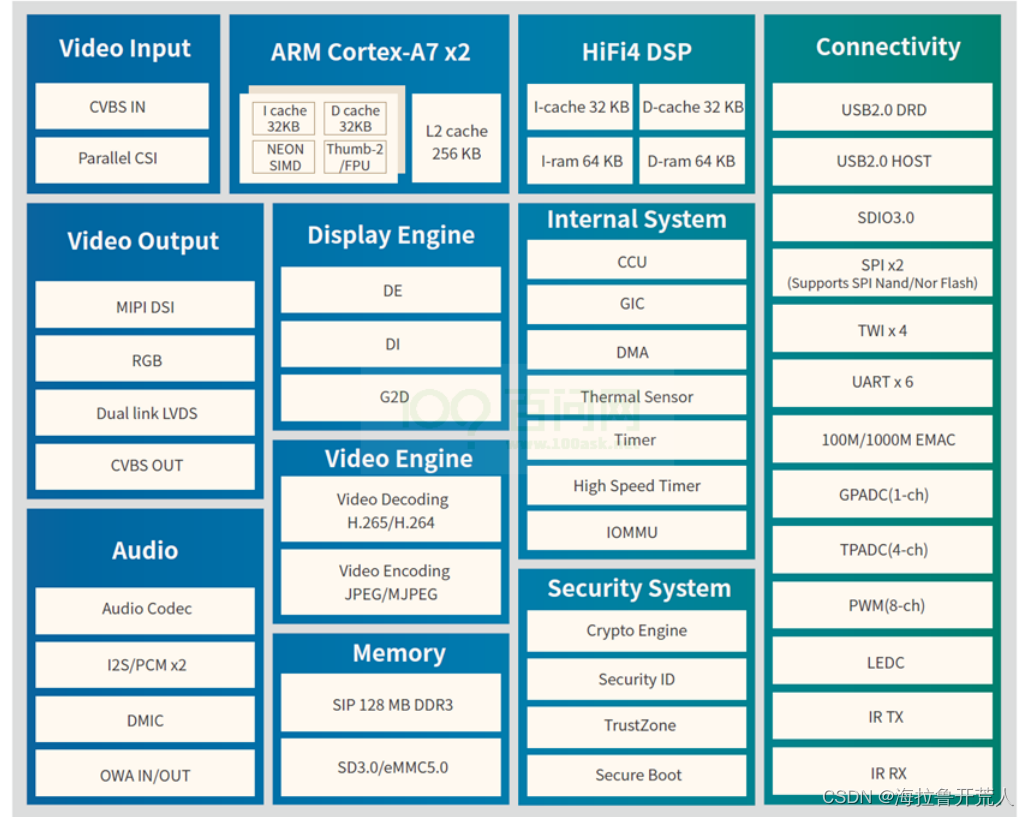Click the D-ram 64 KB block
Screen dimensions: 1030x817
tap(692, 161)
